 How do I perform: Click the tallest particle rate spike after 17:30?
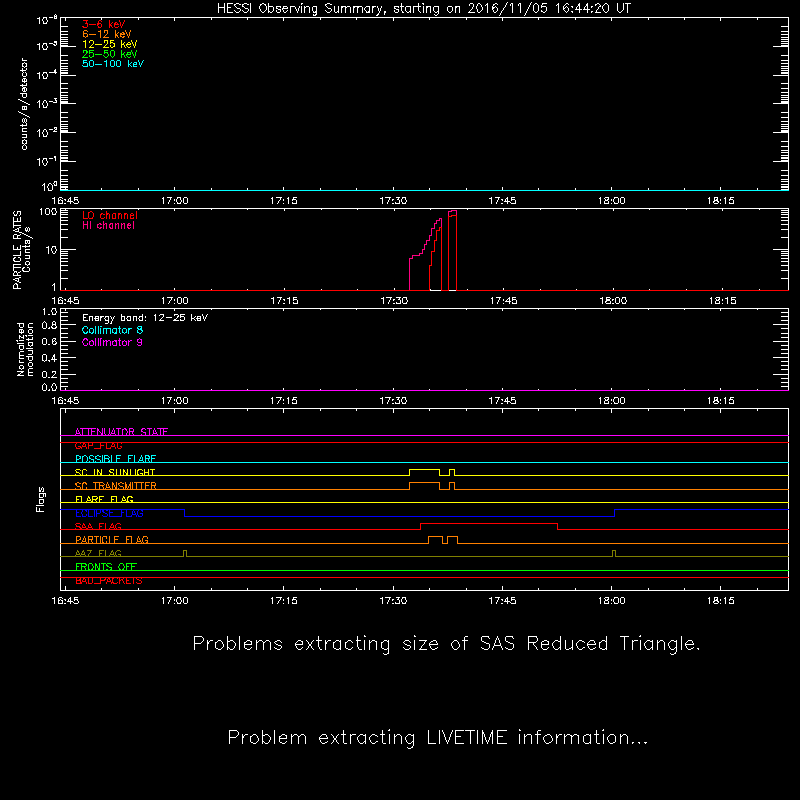(x=453, y=251)
